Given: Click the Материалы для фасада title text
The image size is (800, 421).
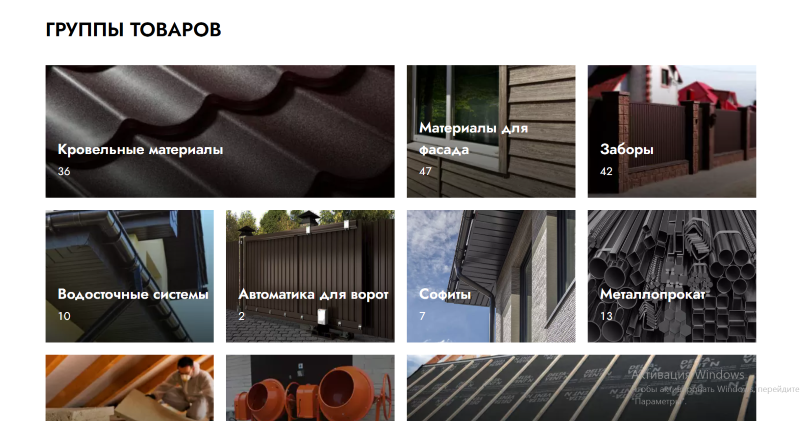Looking at the screenshot, I should tap(473, 139).
